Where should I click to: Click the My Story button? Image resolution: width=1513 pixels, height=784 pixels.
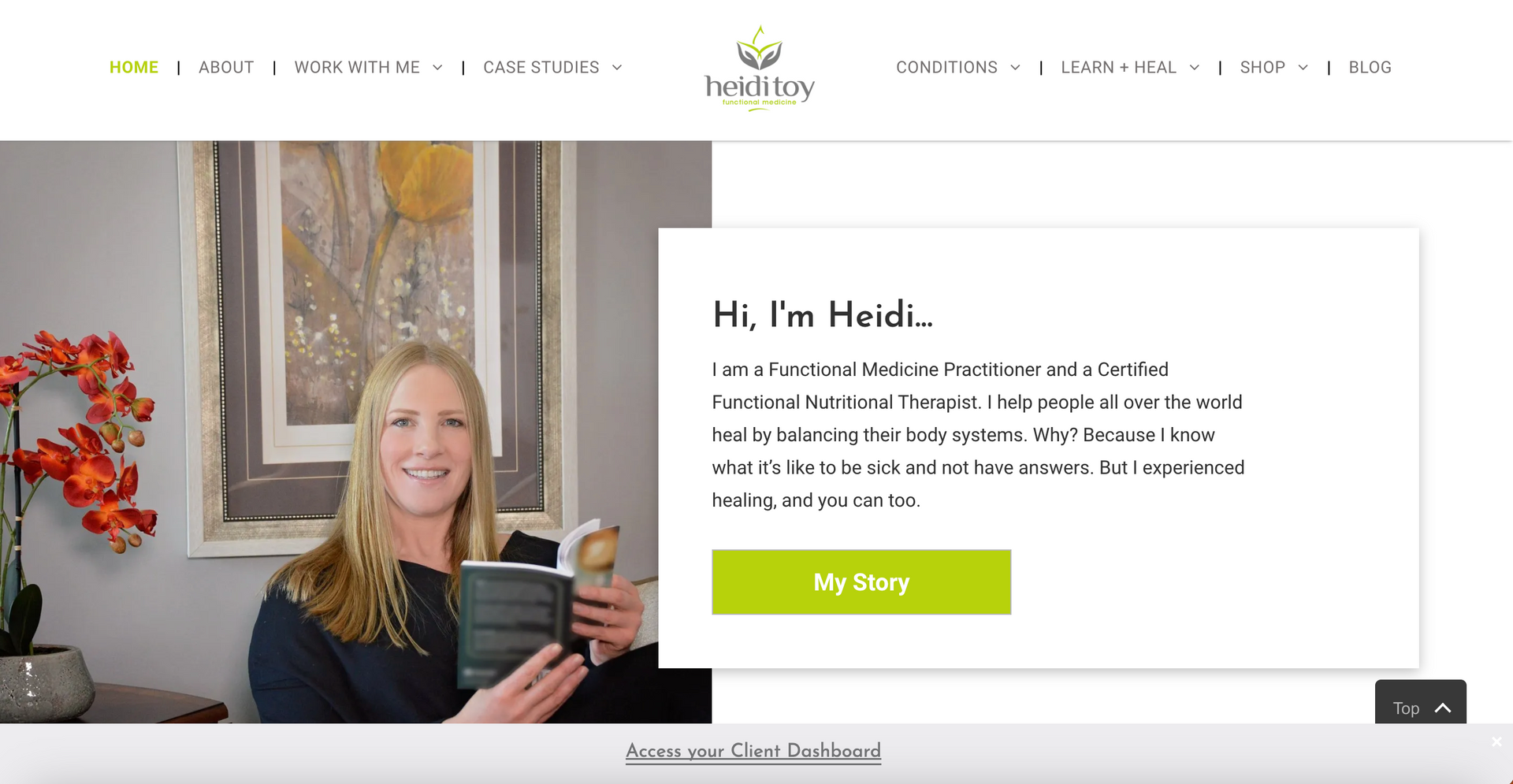(861, 582)
